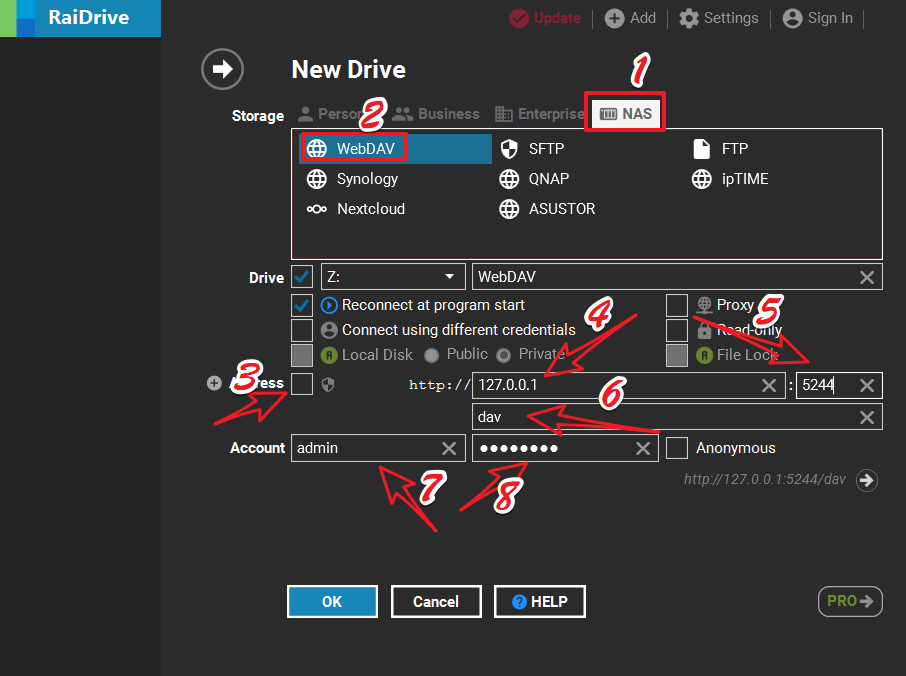This screenshot has width=906, height=676.
Task: Click the back arrow circle beside New Drive
Action: pyautogui.click(x=222, y=69)
